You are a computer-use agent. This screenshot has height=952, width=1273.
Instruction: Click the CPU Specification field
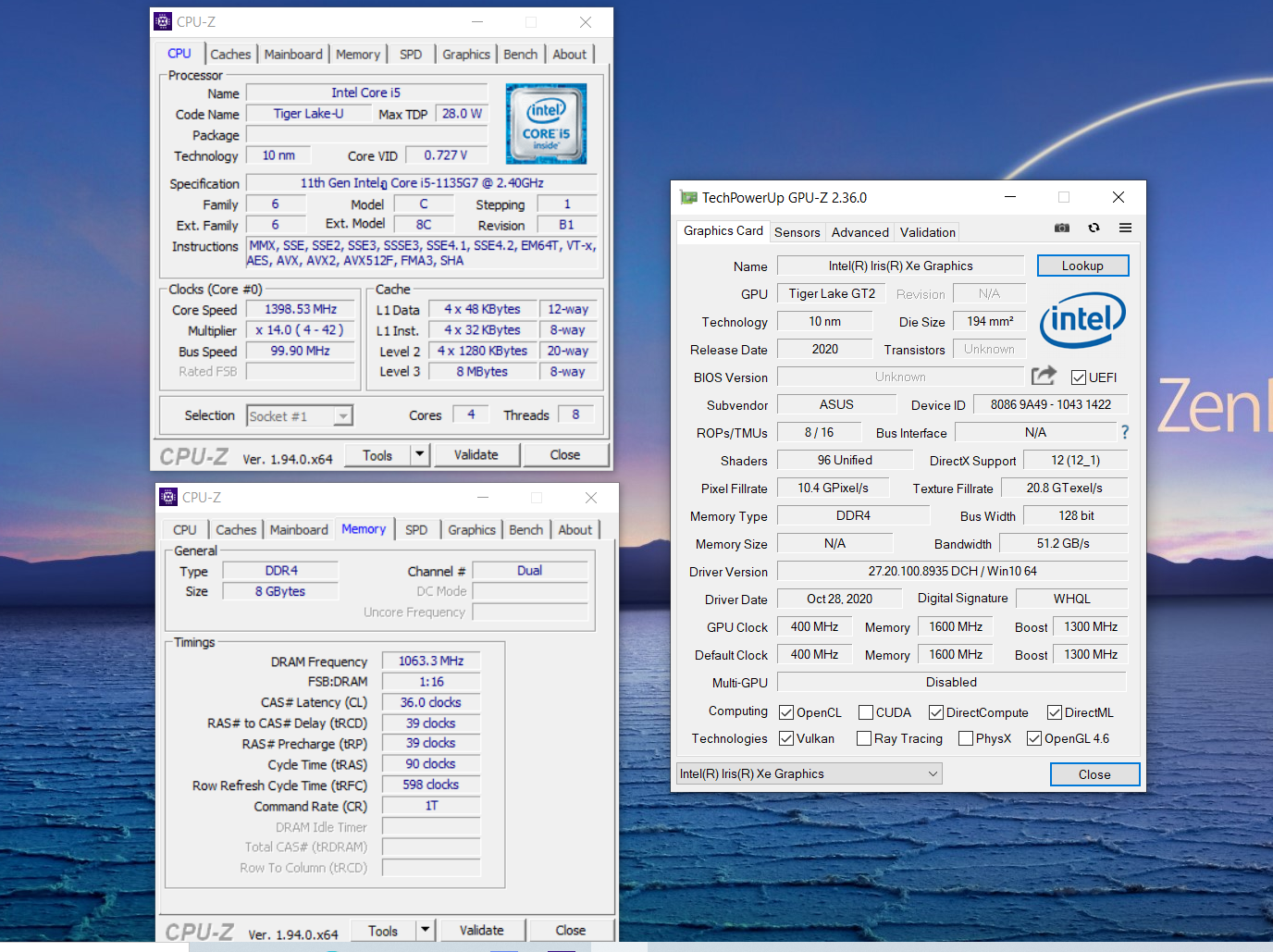[x=421, y=183]
